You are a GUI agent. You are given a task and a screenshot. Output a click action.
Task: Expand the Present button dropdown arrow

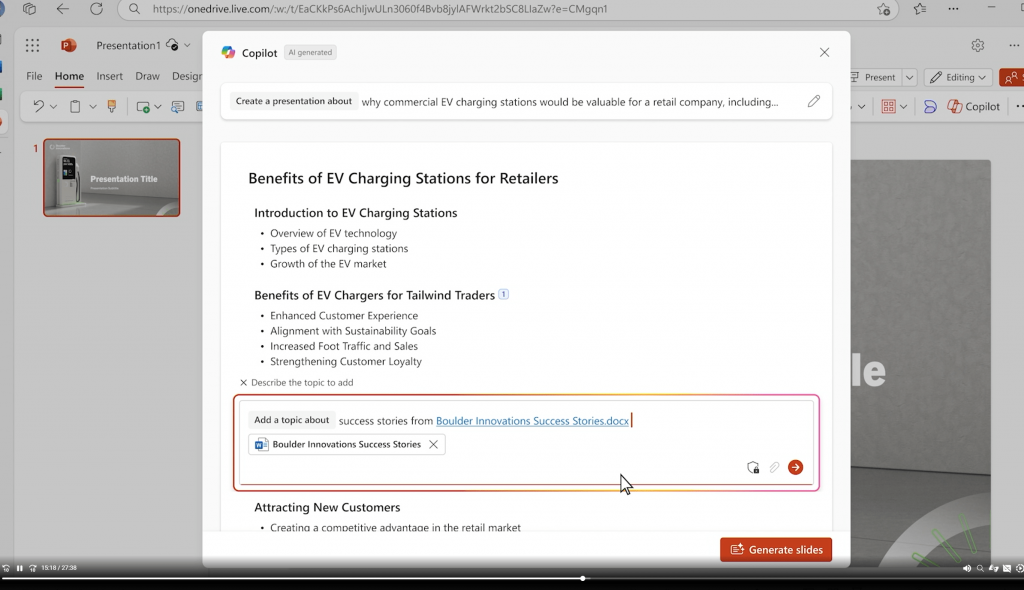[x=909, y=77]
